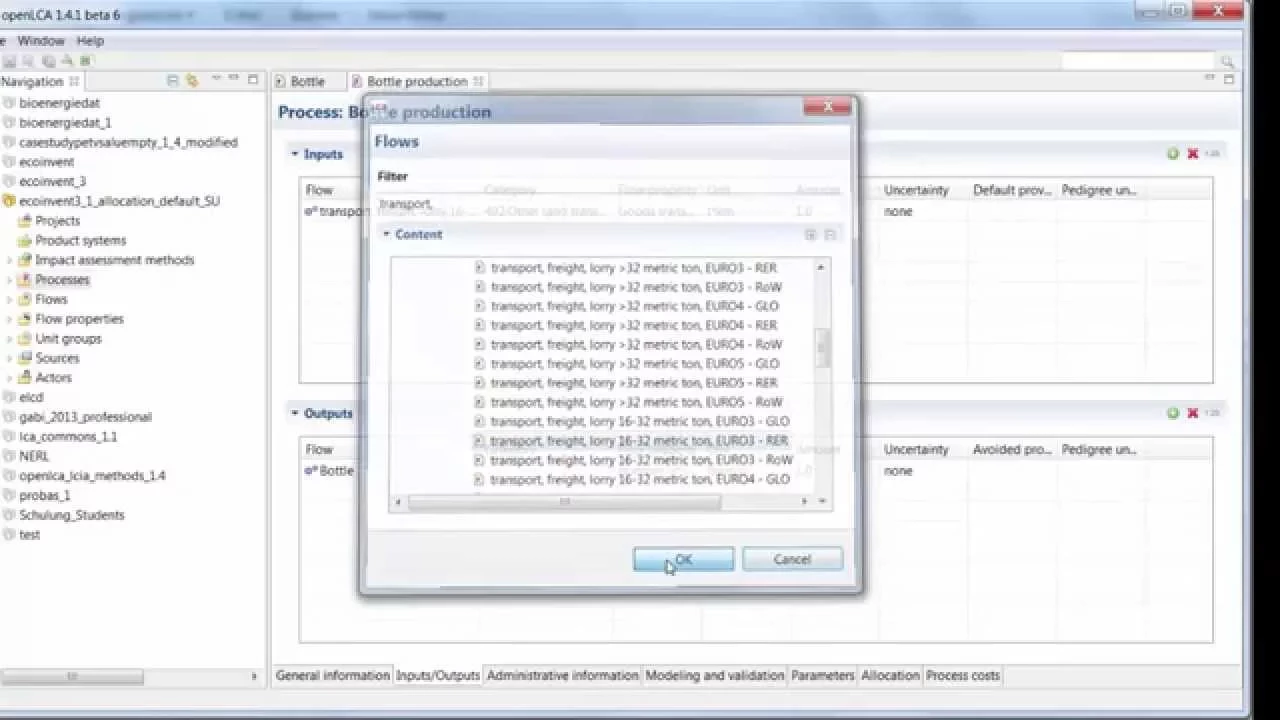The image size is (1280, 720).
Task: Click the flow list scroll-up arrow
Action: click(x=822, y=267)
